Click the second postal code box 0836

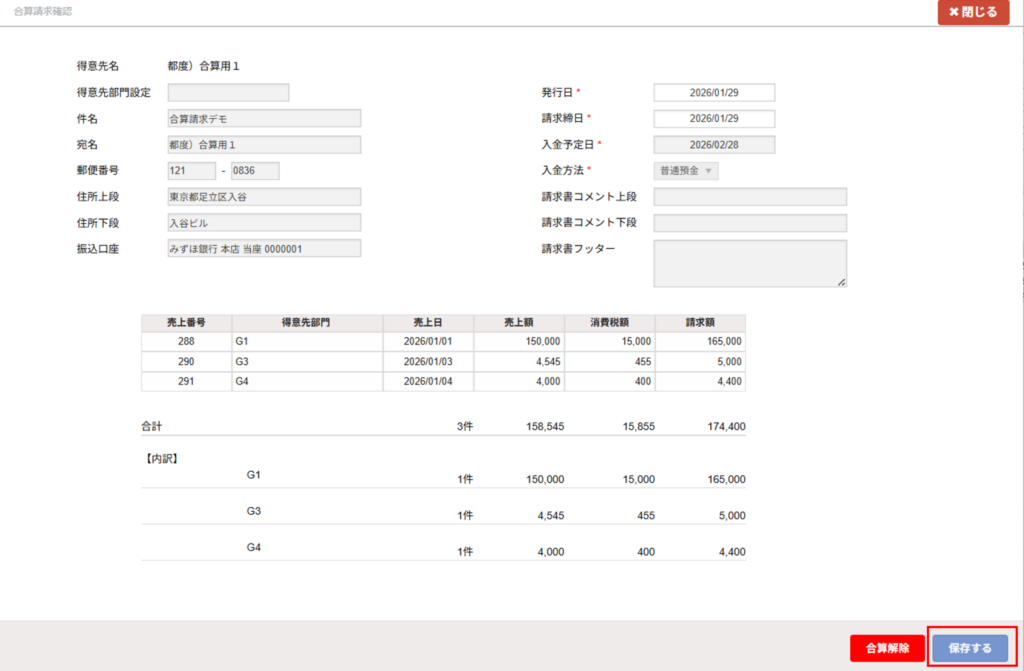[255, 171]
